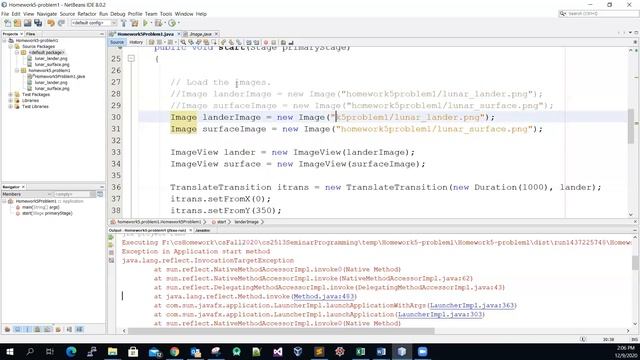Collapse the homework5.problem1 package node
Image resolution: width=640 pixels, height=360 pixels.
[17, 71]
